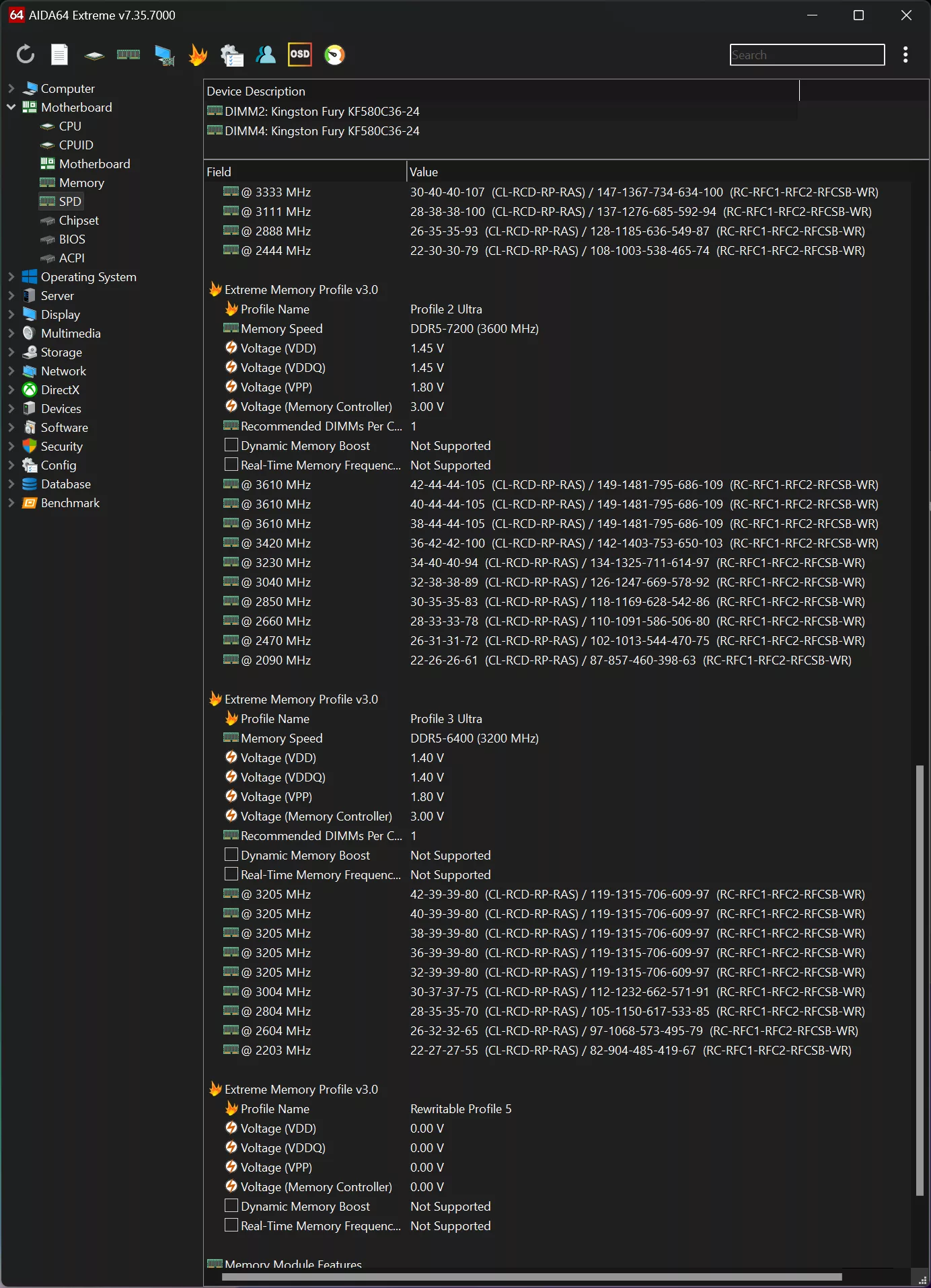Open the Chipset tree item
Image resolution: width=931 pixels, height=1288 pixels.
click(79, 221)
